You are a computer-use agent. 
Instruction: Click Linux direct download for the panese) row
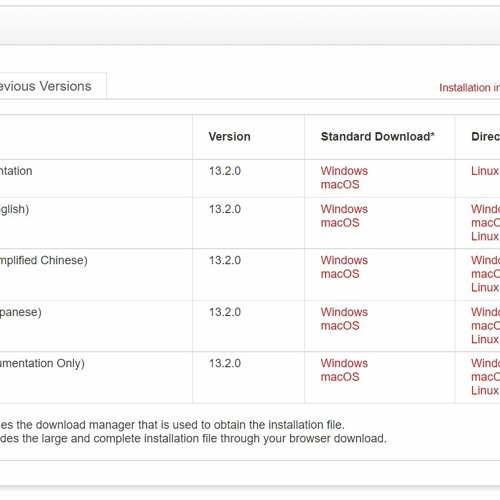pyautogui.click(x=485, y=339)
